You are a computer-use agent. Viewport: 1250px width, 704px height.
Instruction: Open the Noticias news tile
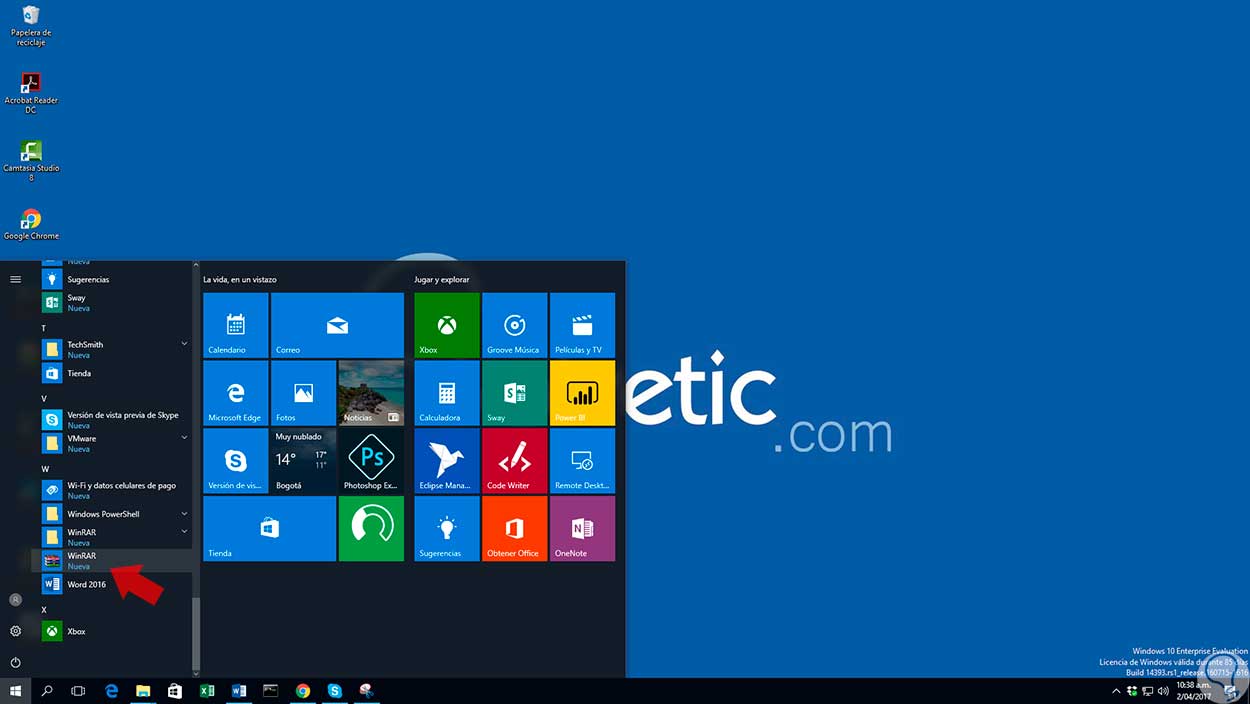[371, 393]
